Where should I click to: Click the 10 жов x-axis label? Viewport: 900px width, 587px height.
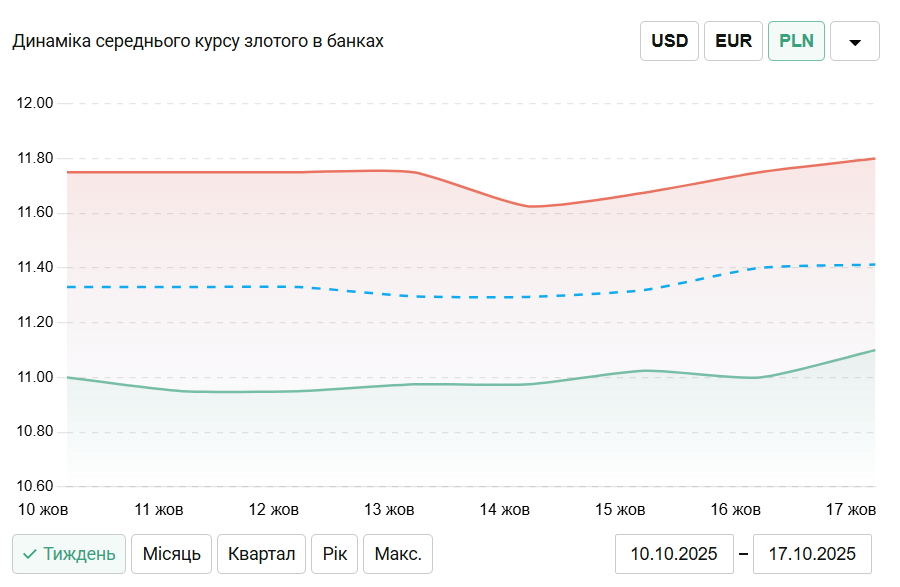44,509
